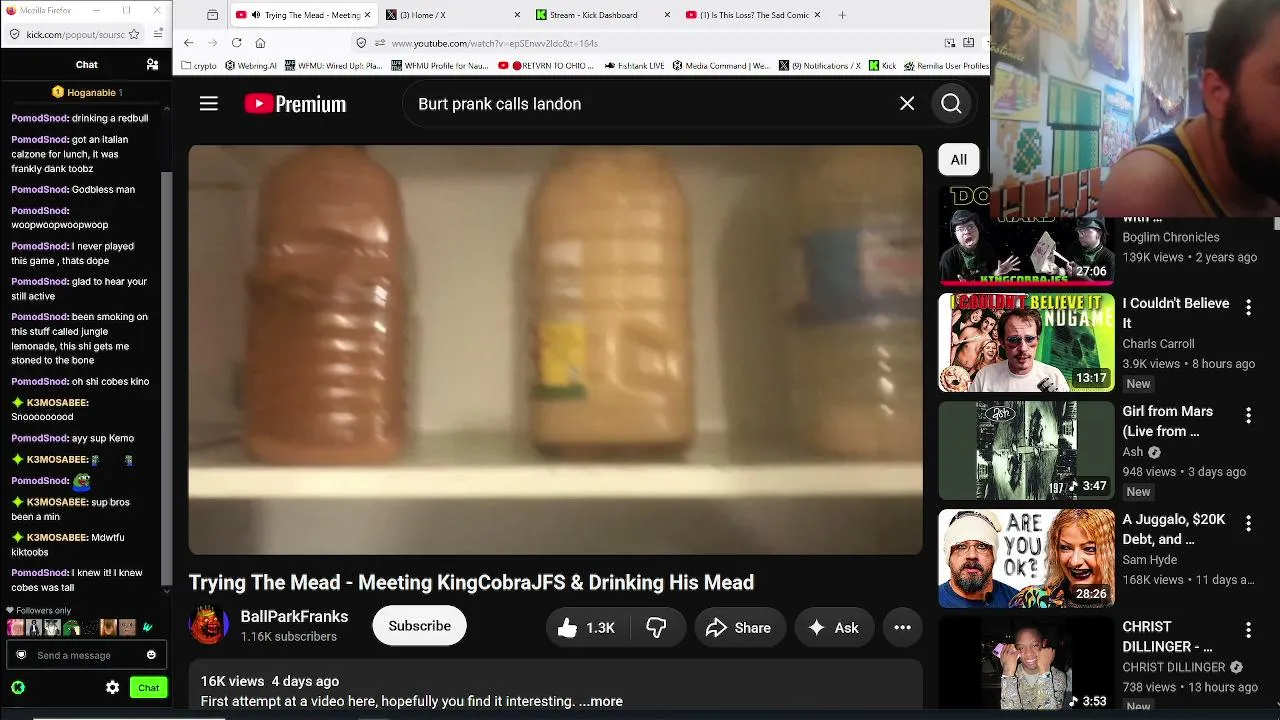Open the Ask AI button
Image resolution: width=1280 pixels, height=720 pixels.
tap(834, 628)
